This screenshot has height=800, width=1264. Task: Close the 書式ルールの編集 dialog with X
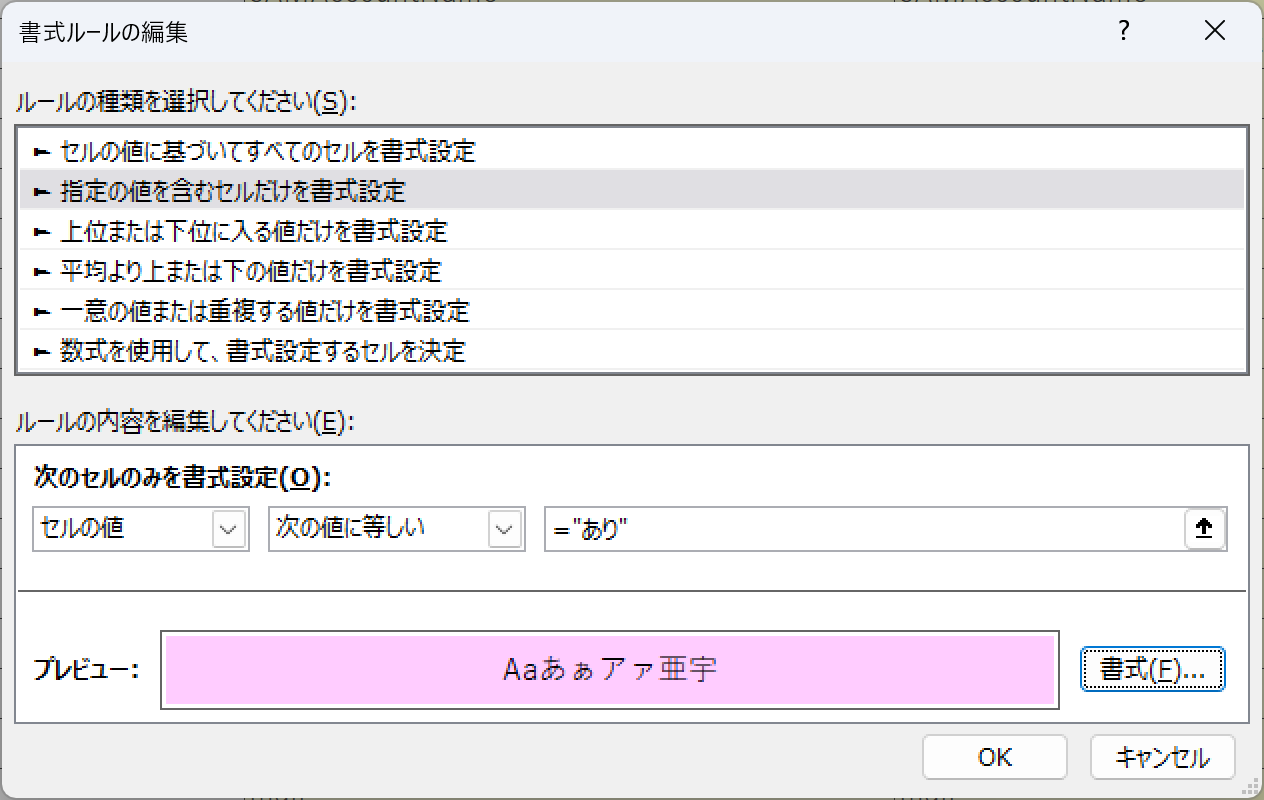(1215, 31)
